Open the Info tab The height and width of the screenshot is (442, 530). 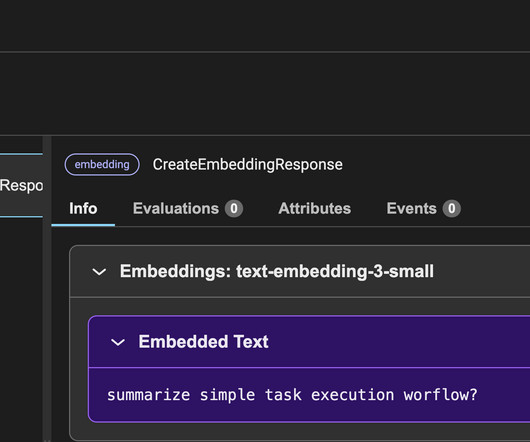click(x=83, y=208)
